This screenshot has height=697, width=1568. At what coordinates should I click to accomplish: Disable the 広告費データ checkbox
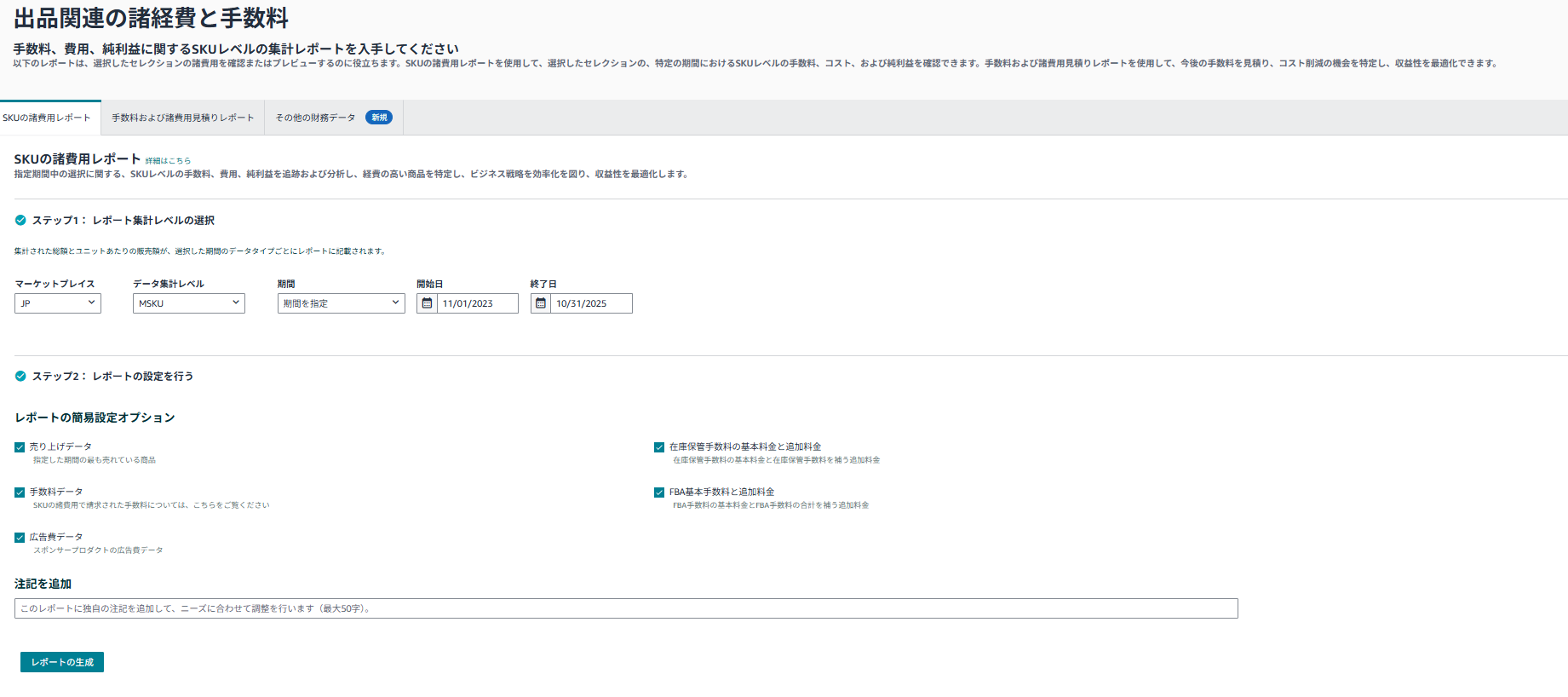[x=20, y=538]
